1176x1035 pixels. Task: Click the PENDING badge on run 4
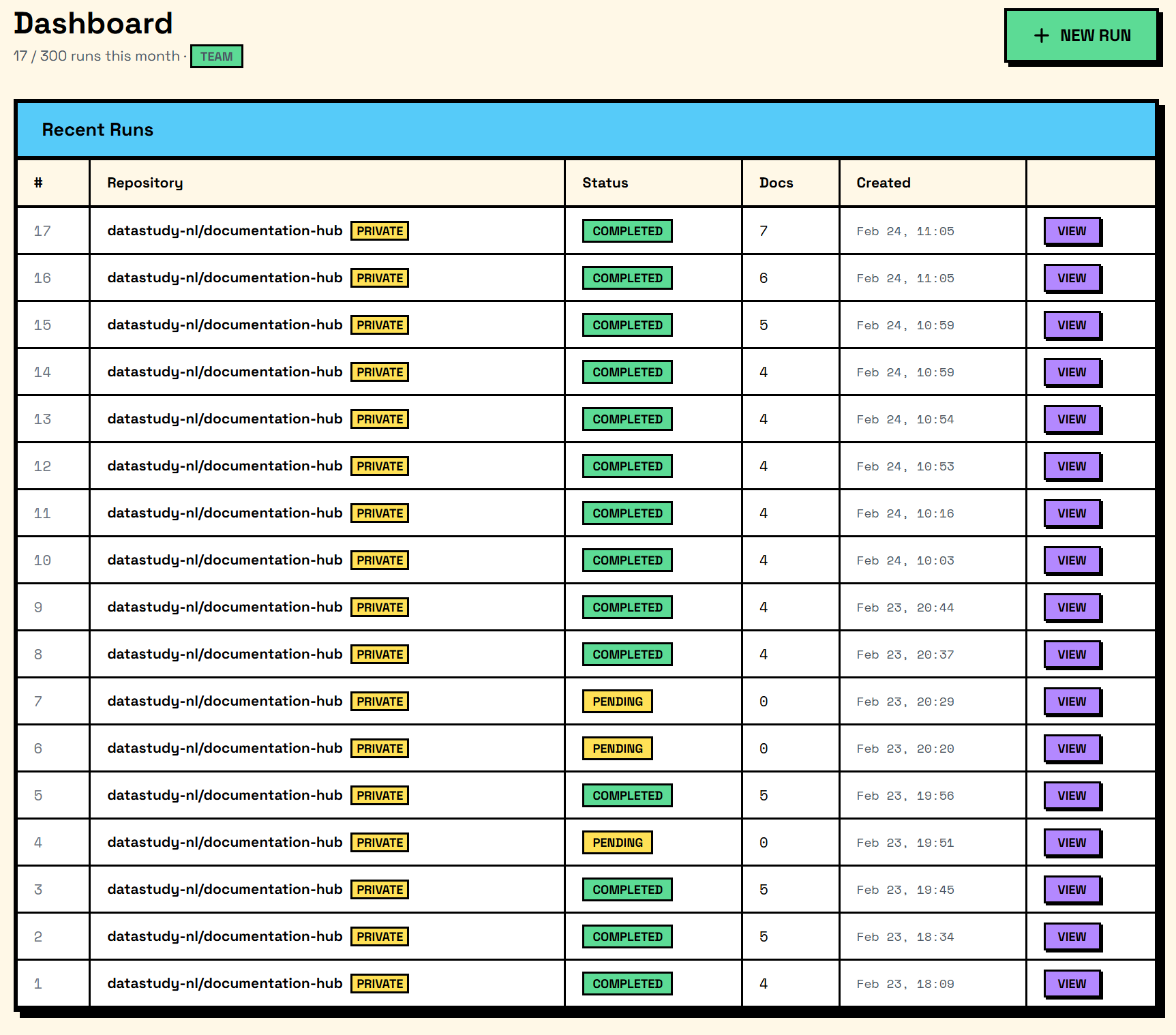point(617,842)
